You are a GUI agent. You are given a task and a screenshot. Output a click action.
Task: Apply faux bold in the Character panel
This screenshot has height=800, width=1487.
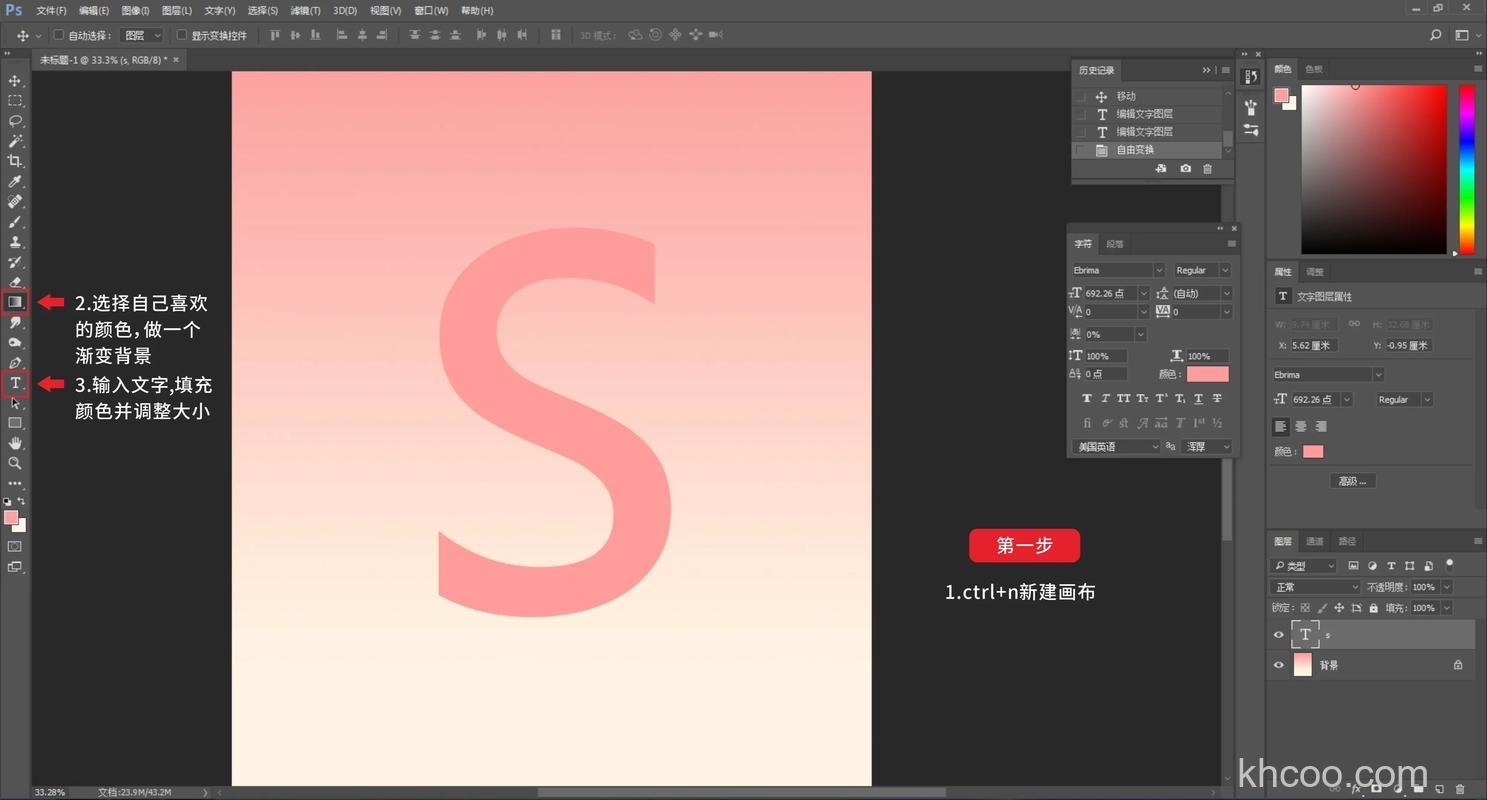coord(1086,397)
